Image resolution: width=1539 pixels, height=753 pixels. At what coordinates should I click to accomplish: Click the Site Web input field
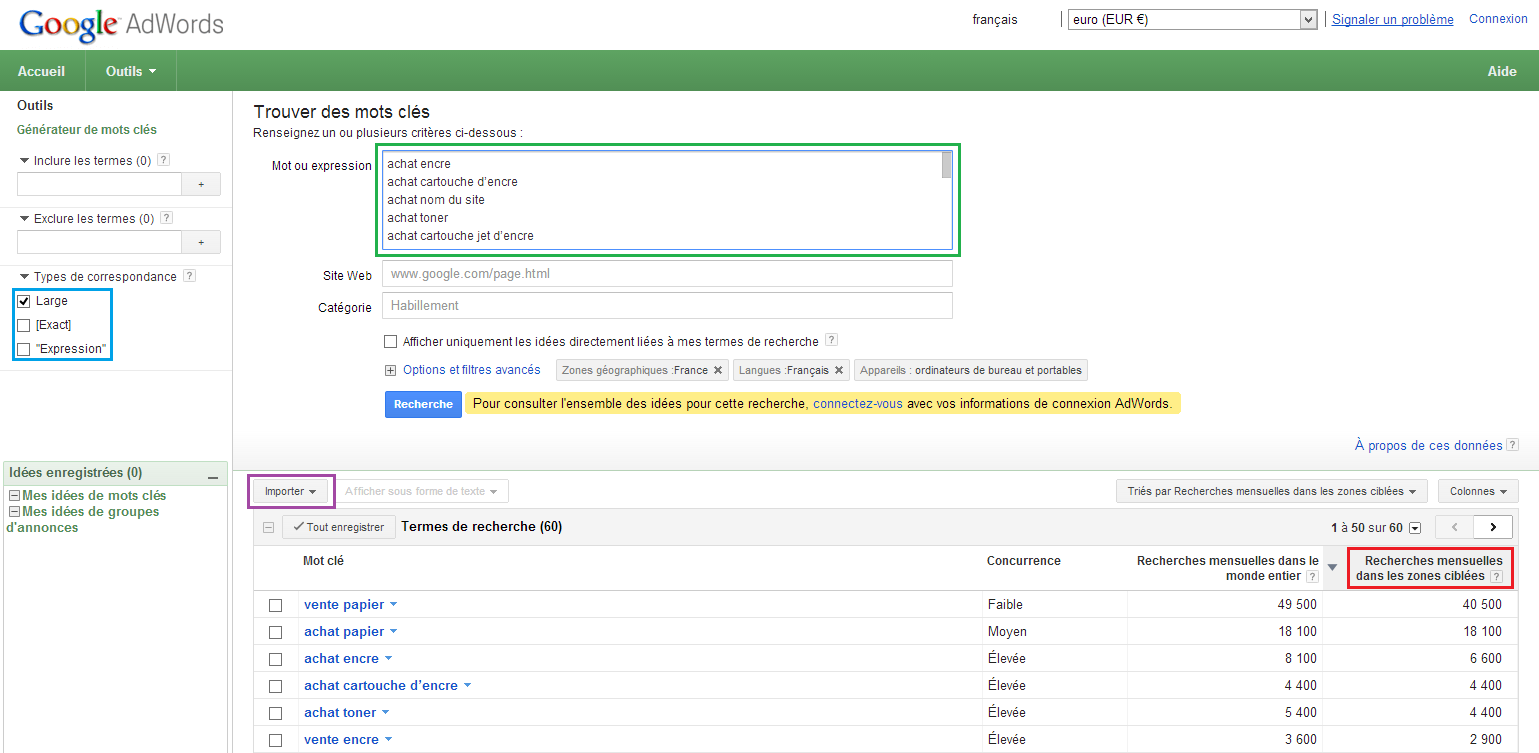tap(667, 274)
